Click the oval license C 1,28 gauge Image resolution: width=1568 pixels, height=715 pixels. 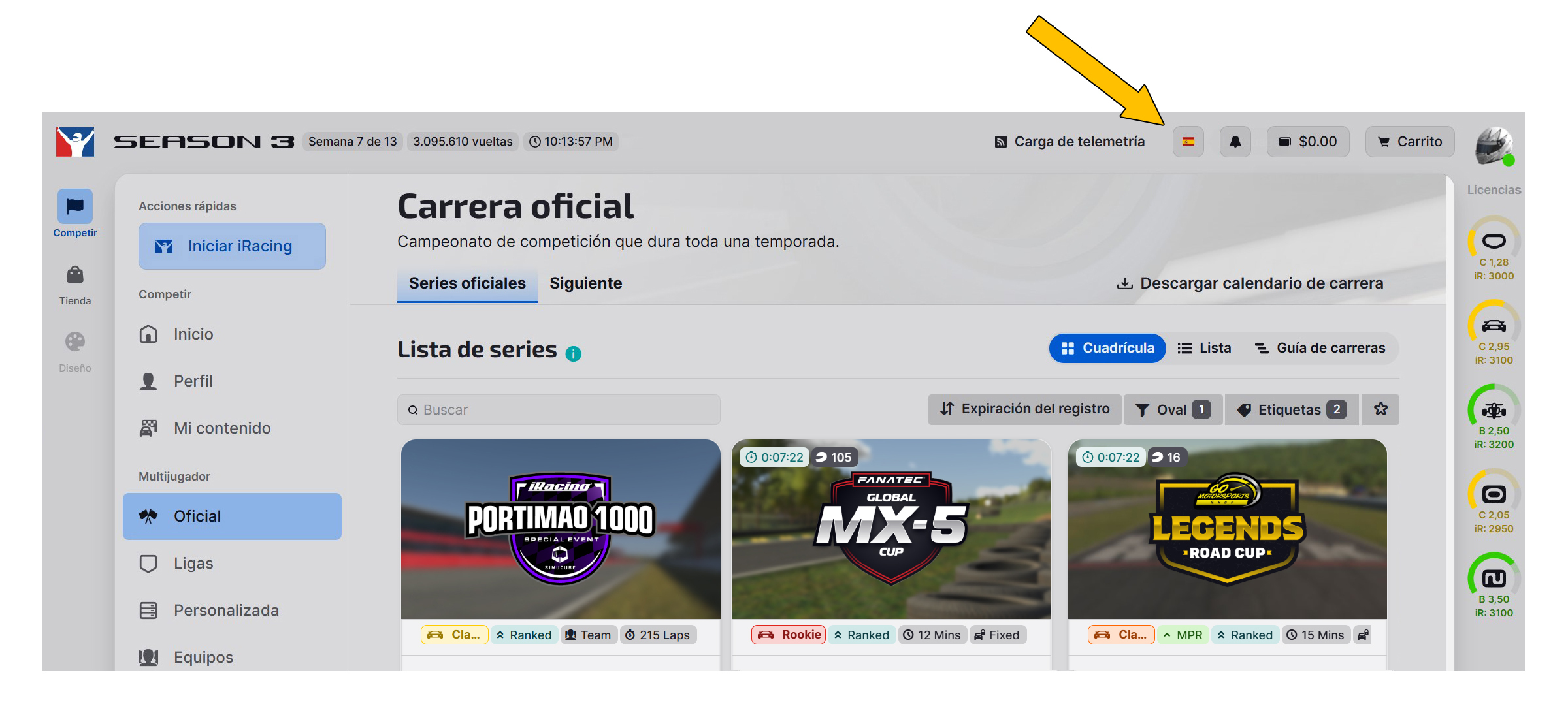(1494, 248)
